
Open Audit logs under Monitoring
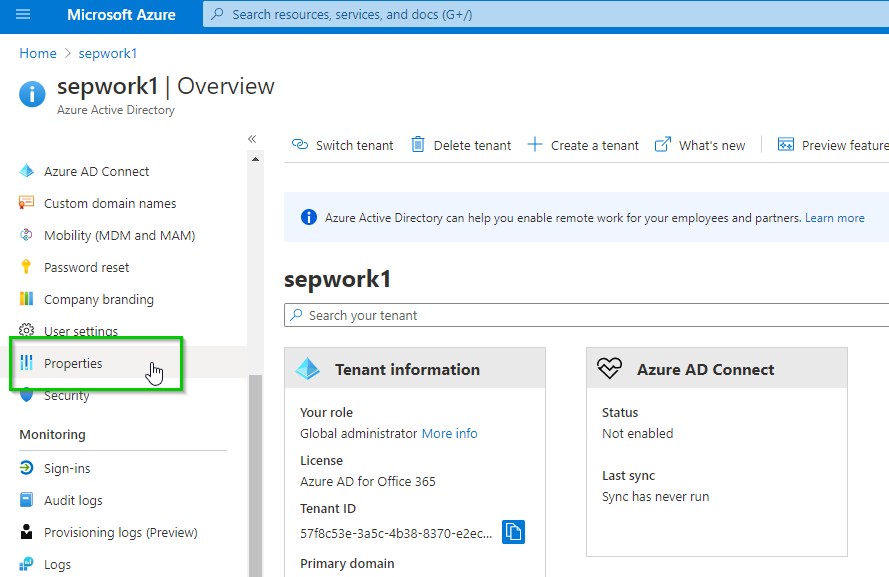pyautogui.click(x=73, y=500)
